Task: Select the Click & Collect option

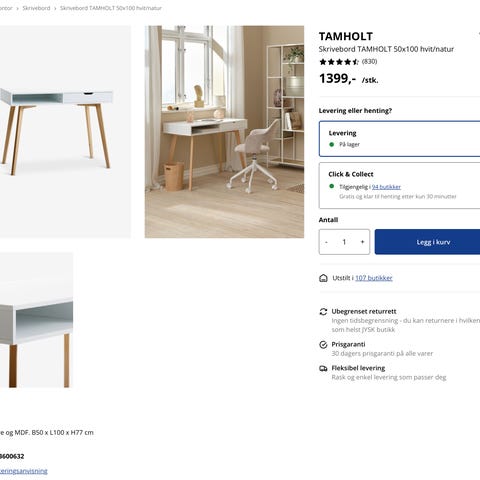Action: [x=399, y=186]
